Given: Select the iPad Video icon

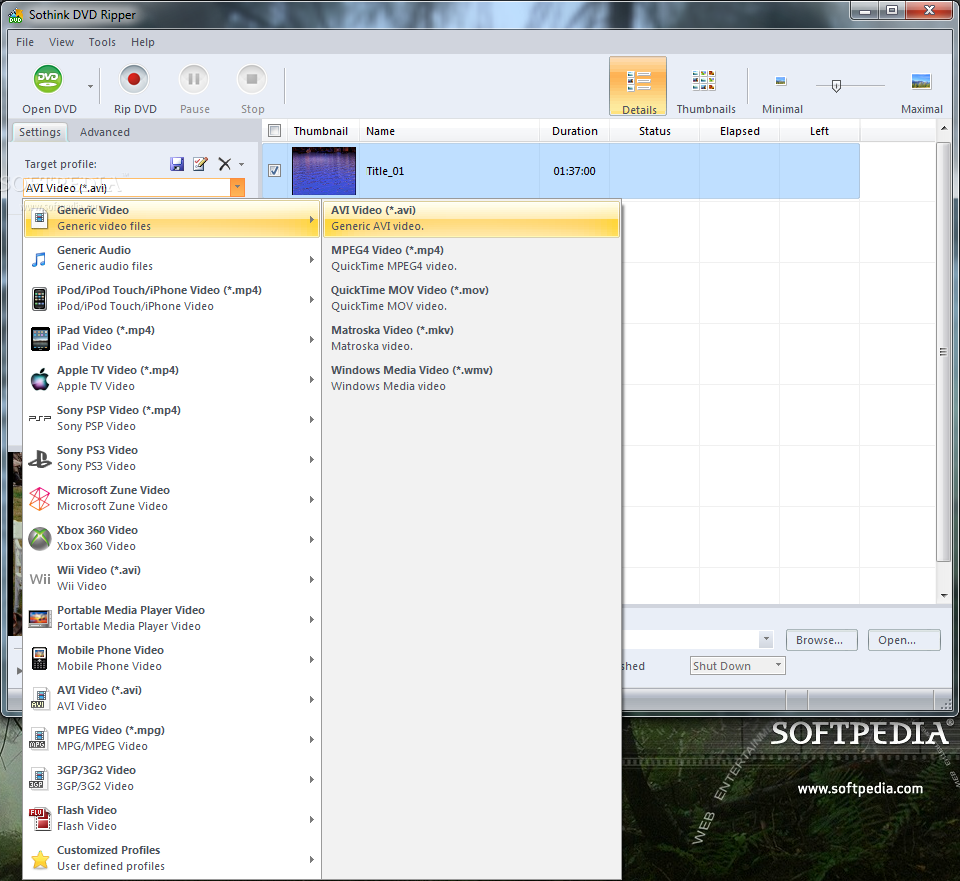Looking at the screenshot, I should 40,339.
